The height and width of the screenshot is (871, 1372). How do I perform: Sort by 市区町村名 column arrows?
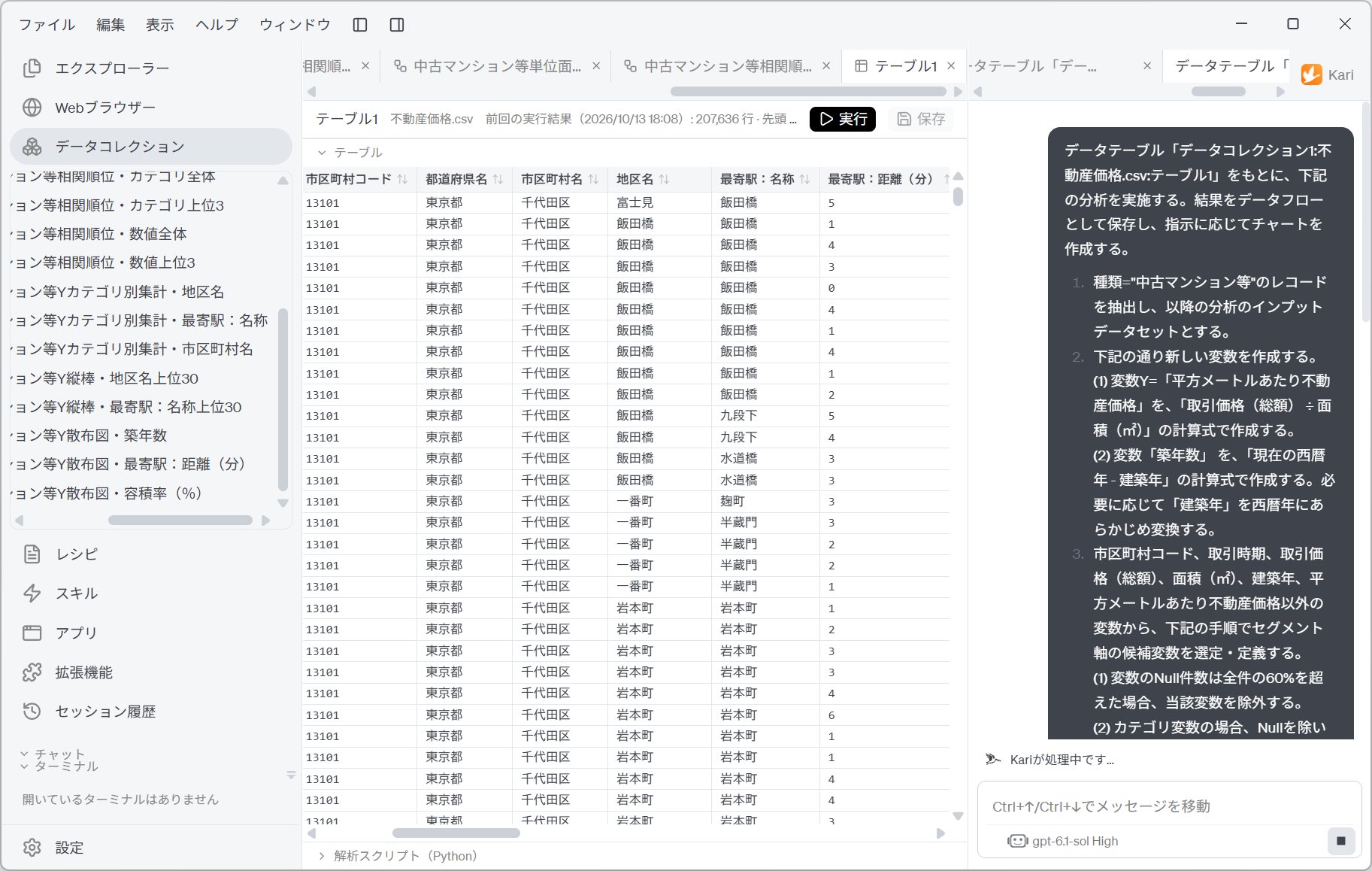[594, 179]
